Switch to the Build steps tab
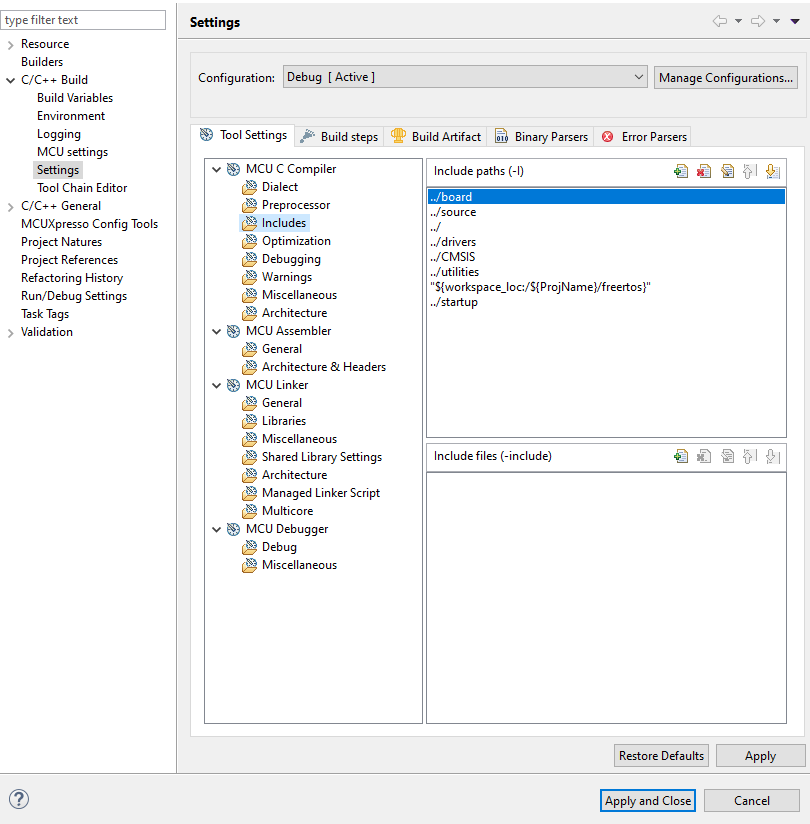 339,137
